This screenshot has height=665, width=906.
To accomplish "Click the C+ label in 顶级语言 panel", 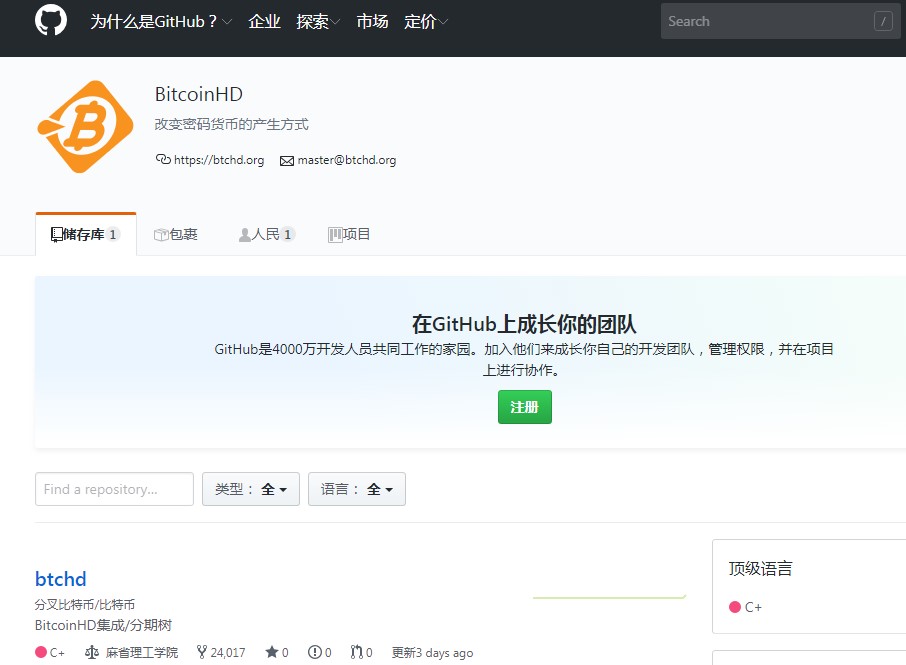I will coord(753,607).
